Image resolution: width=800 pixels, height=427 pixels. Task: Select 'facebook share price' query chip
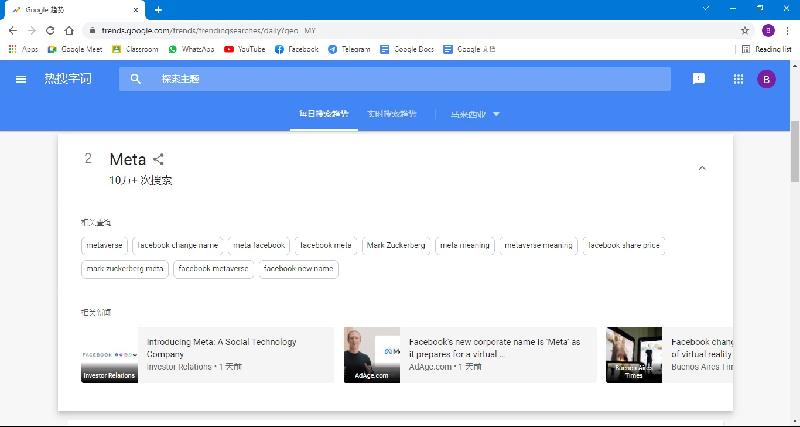point(623,245)
